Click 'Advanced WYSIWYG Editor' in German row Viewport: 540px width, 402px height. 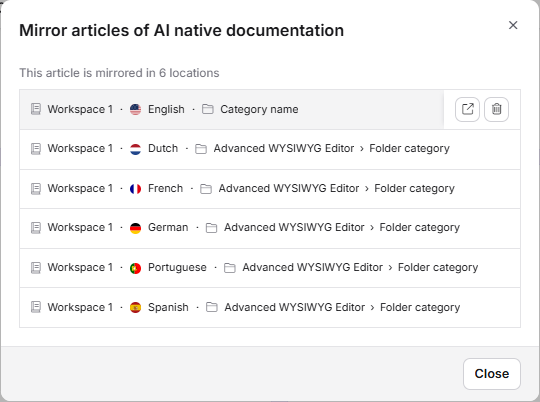[294, 227]
